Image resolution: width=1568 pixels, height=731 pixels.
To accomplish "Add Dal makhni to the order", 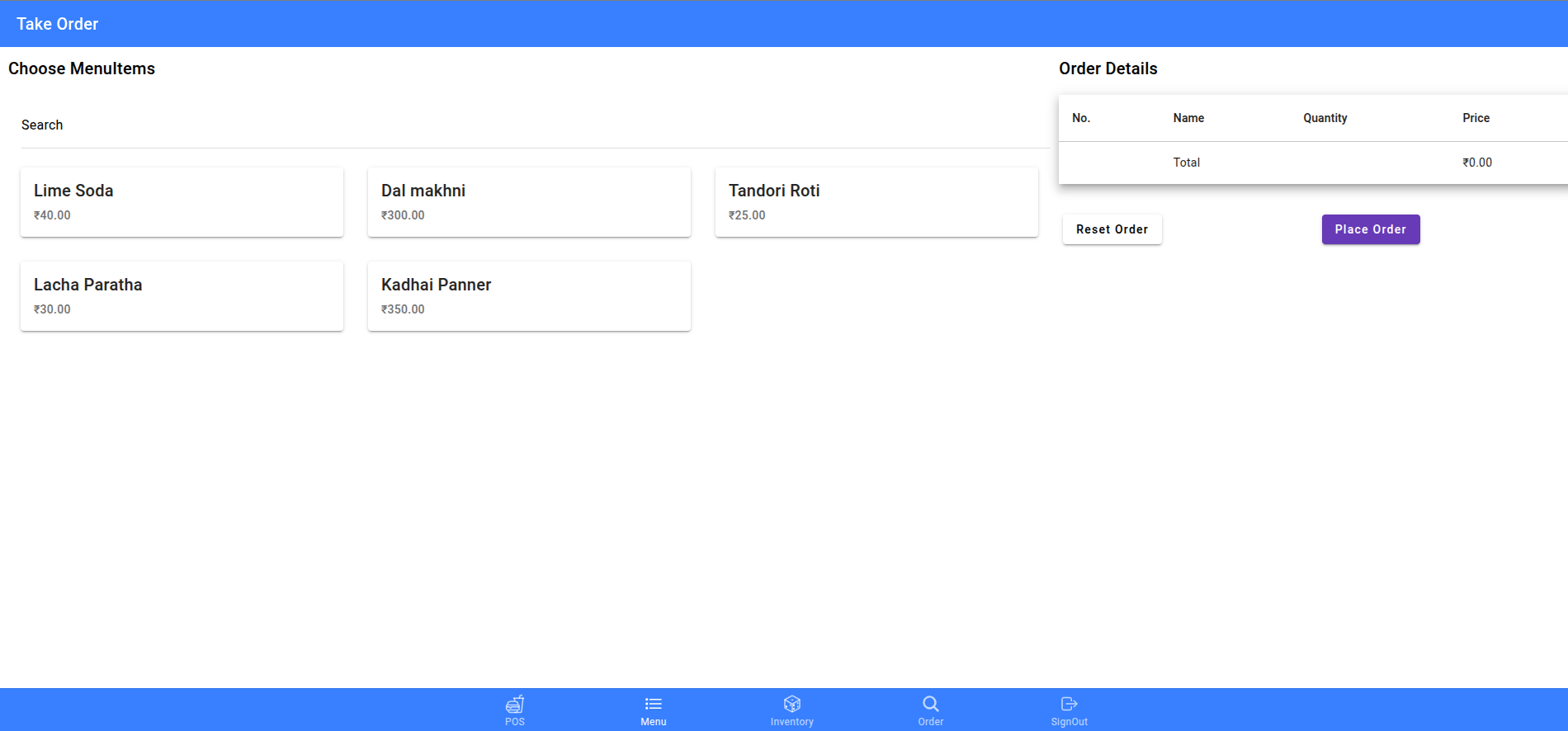I will 529,202.
